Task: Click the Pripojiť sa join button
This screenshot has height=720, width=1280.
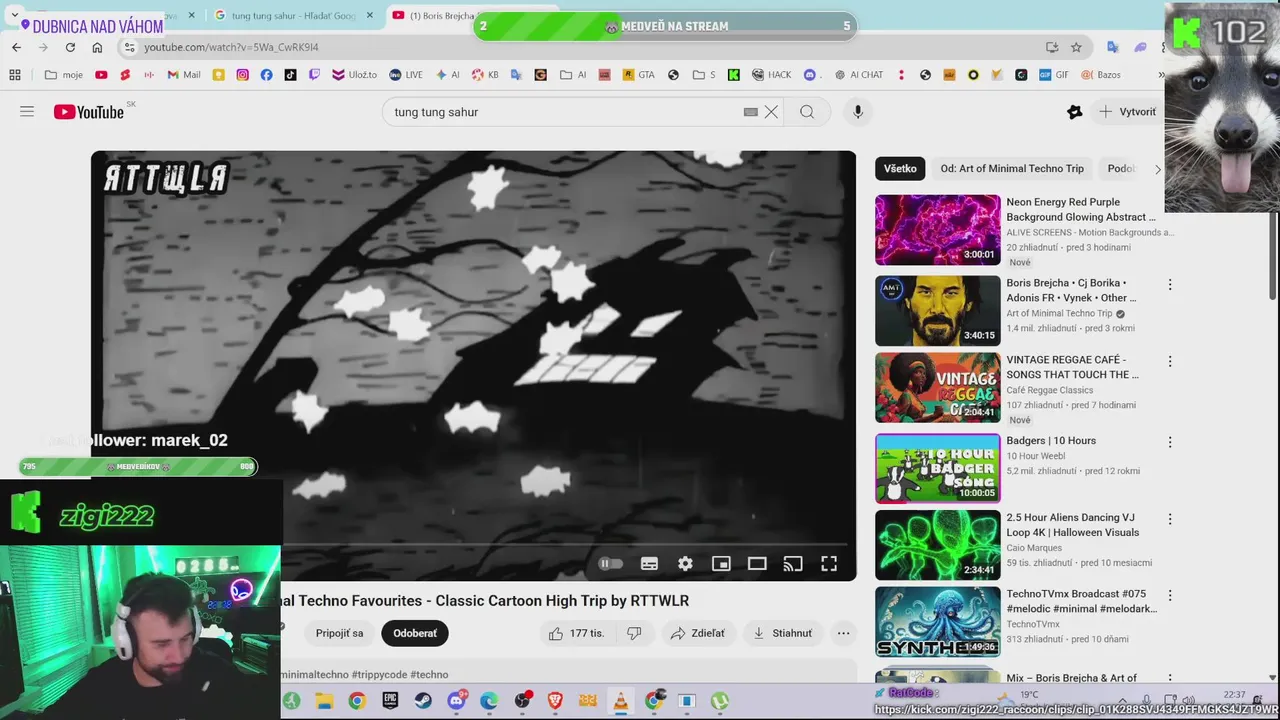Action: click(x=340, y=633)
